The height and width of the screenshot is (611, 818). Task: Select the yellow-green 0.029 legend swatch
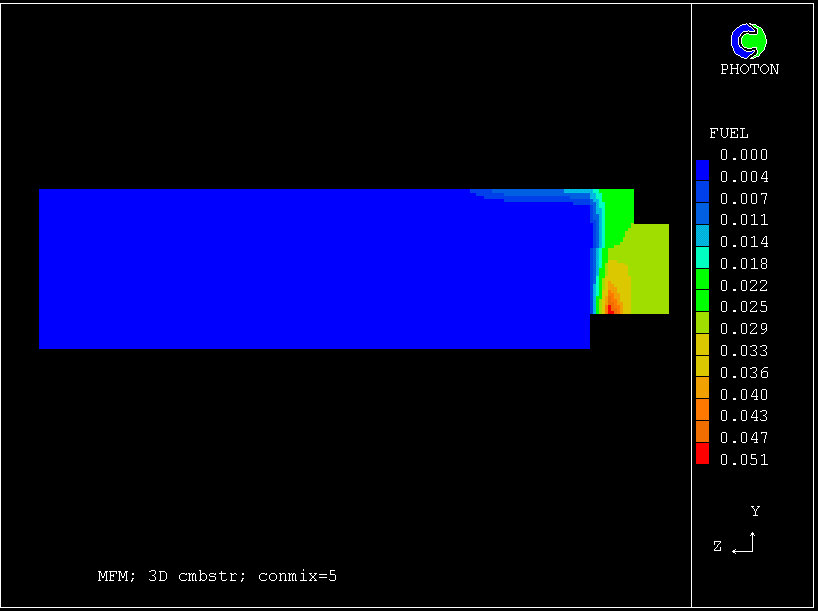click(x=702, y=322)
